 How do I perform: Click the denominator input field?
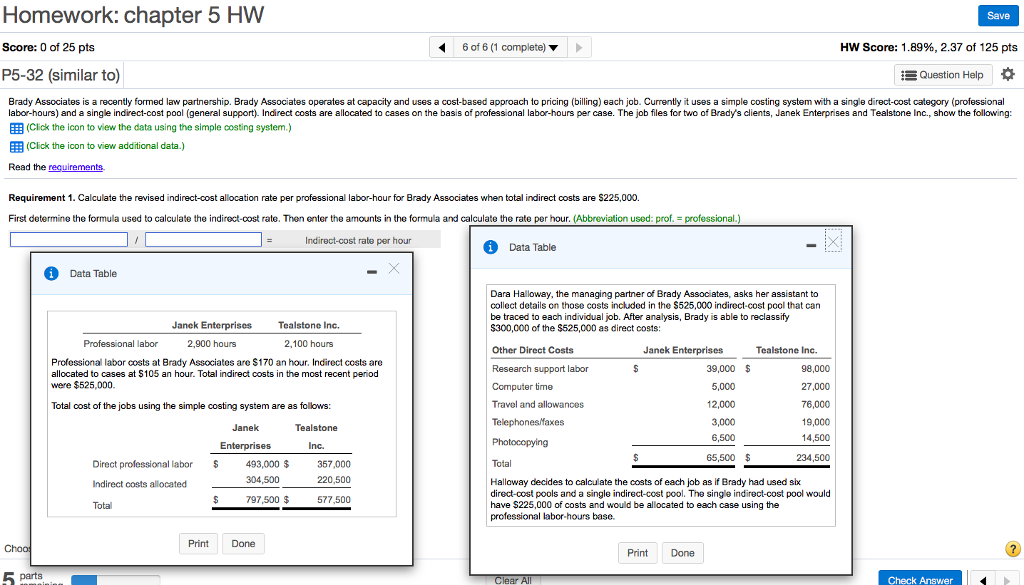(x=203, y=240)
